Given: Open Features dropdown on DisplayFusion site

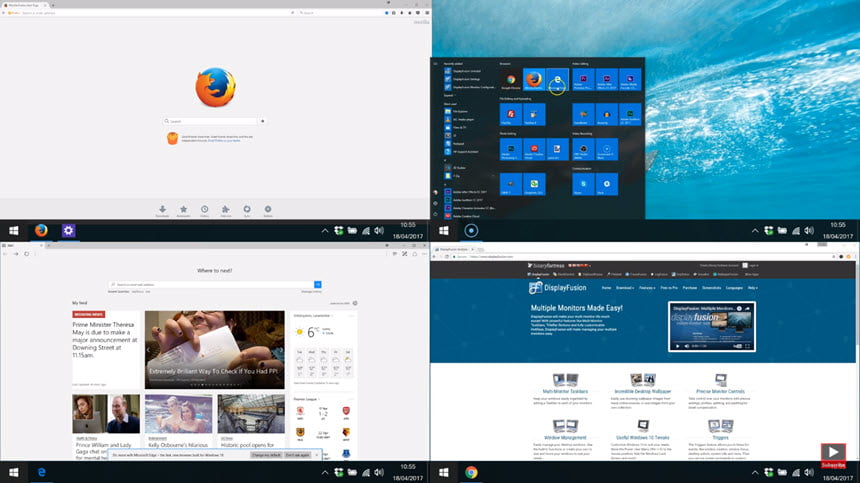Looking at the screenshot, I should [x=647, y=288].
